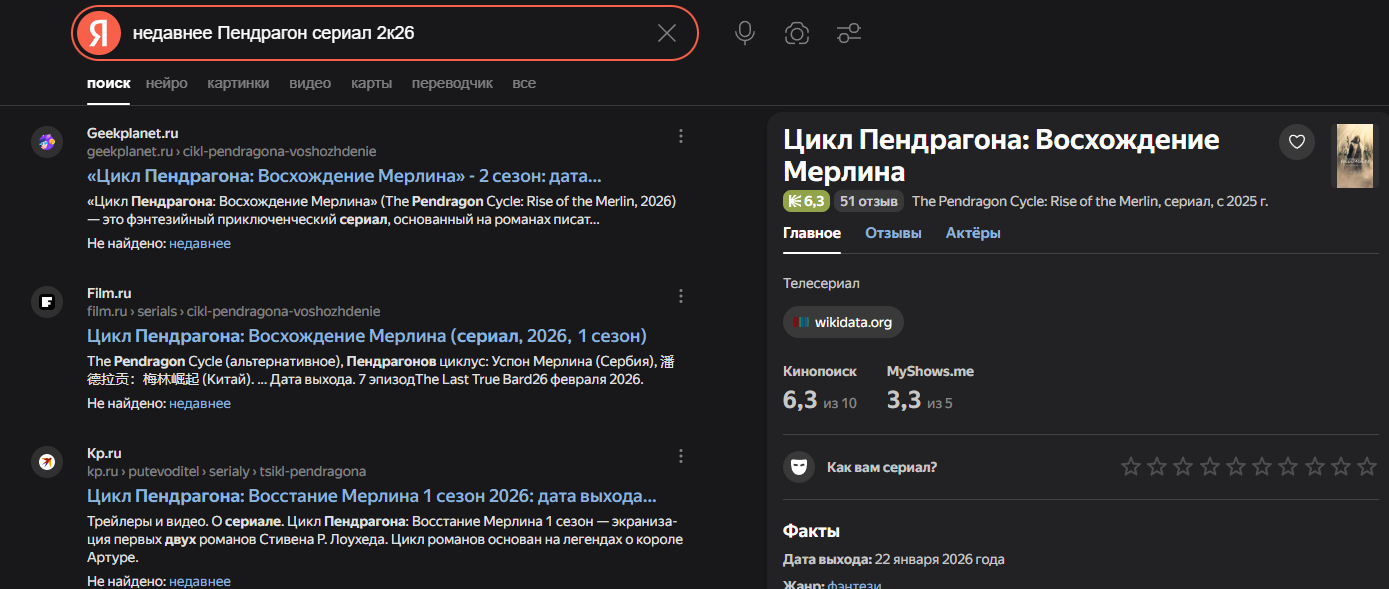Open the kp.ru › putevoditel breadcrumb URL

pos(226,471)
